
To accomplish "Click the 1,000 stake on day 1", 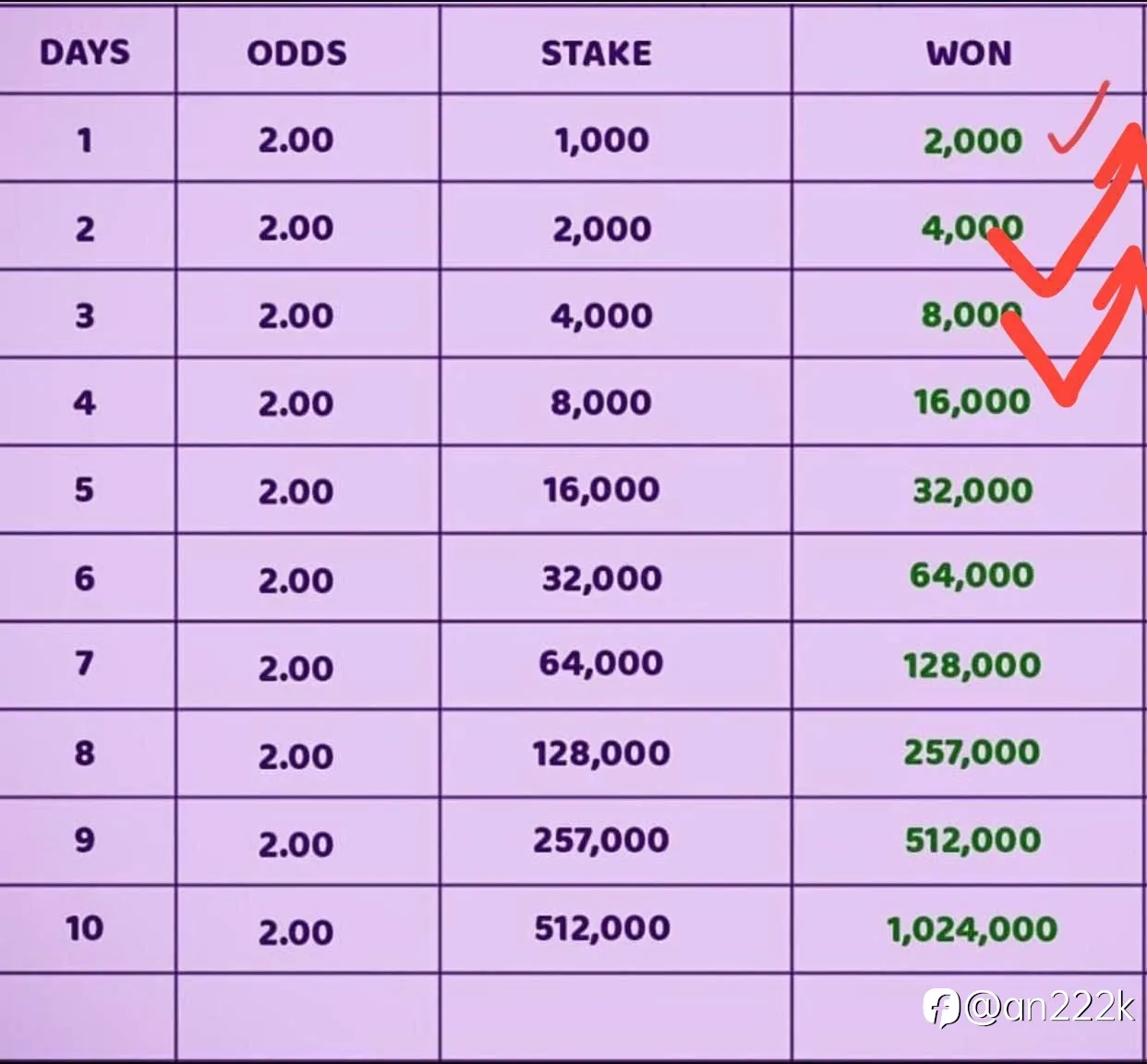I will click(x=602, y=140).
